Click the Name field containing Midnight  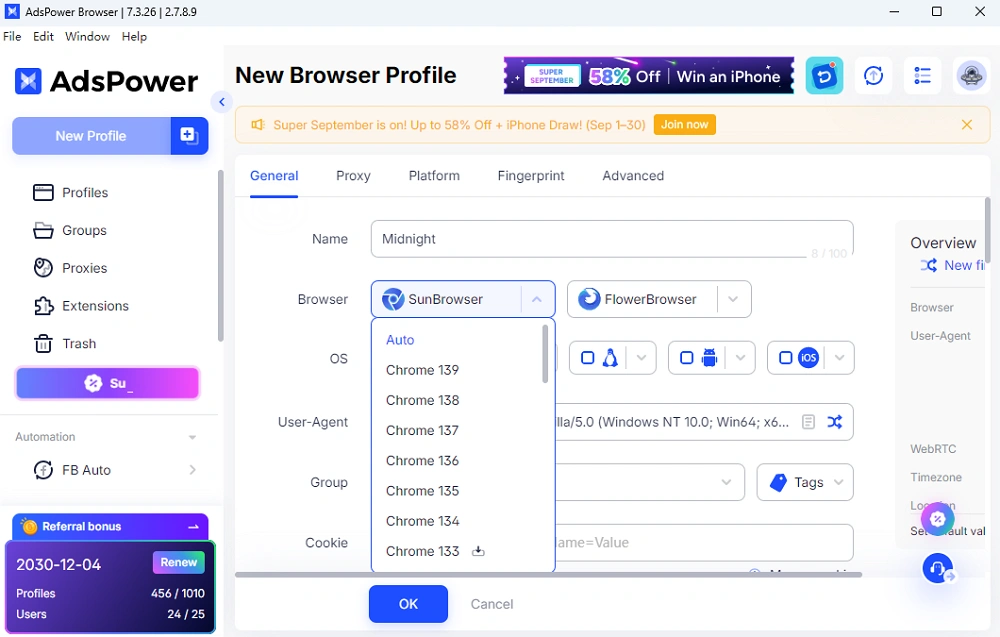(x=612, y=239)
